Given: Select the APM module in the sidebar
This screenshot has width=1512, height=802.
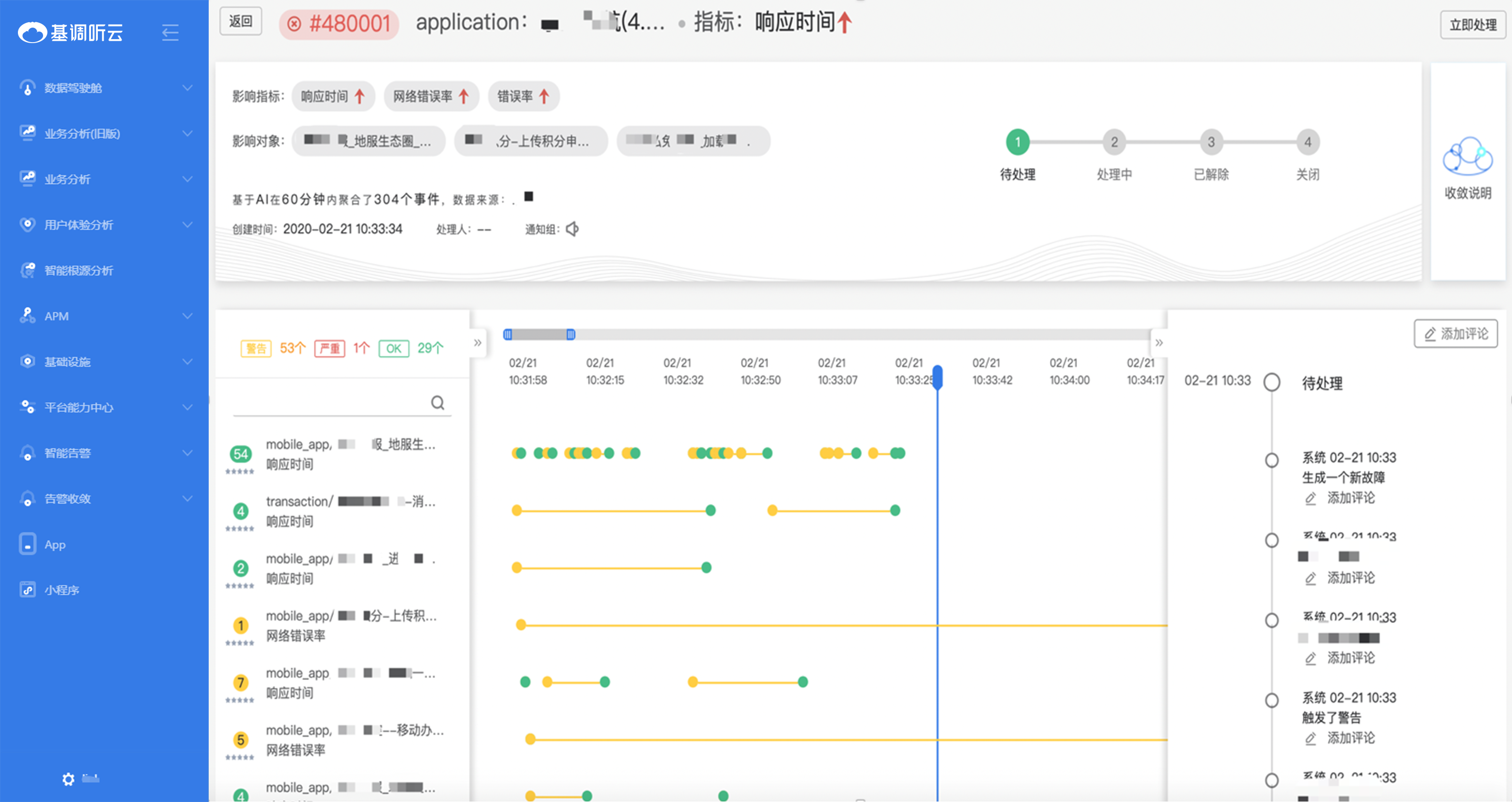Looking at the screenshot, I should 56,316.
